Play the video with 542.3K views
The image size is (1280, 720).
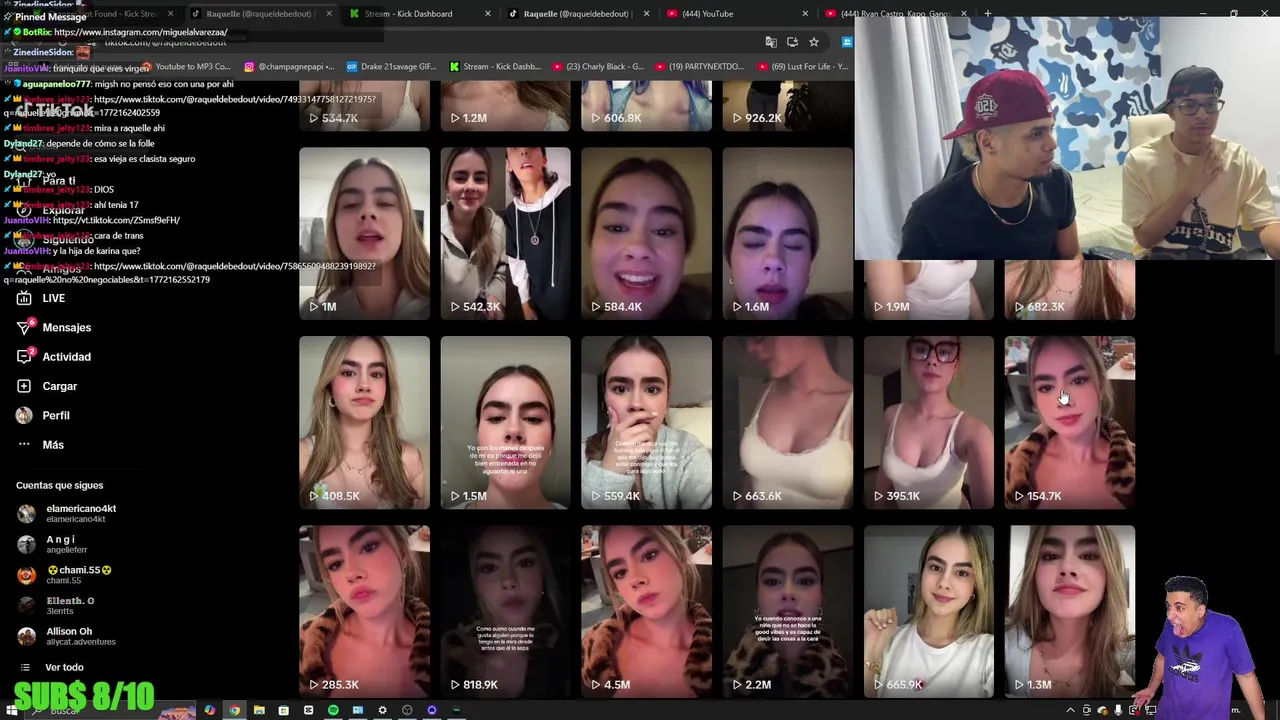point(505,234)
